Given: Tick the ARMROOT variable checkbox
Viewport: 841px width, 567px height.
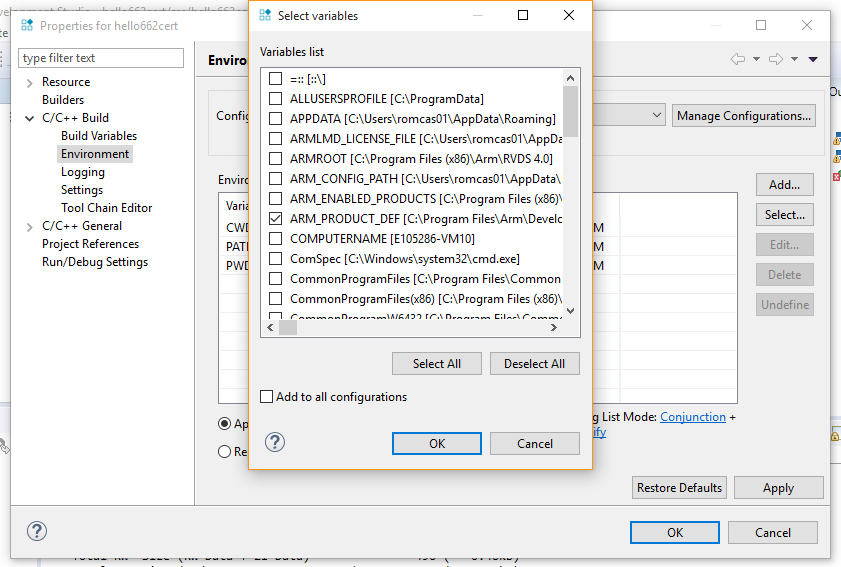Looking at the screenshot, I should pyautogui.click(x=275, y=159).
